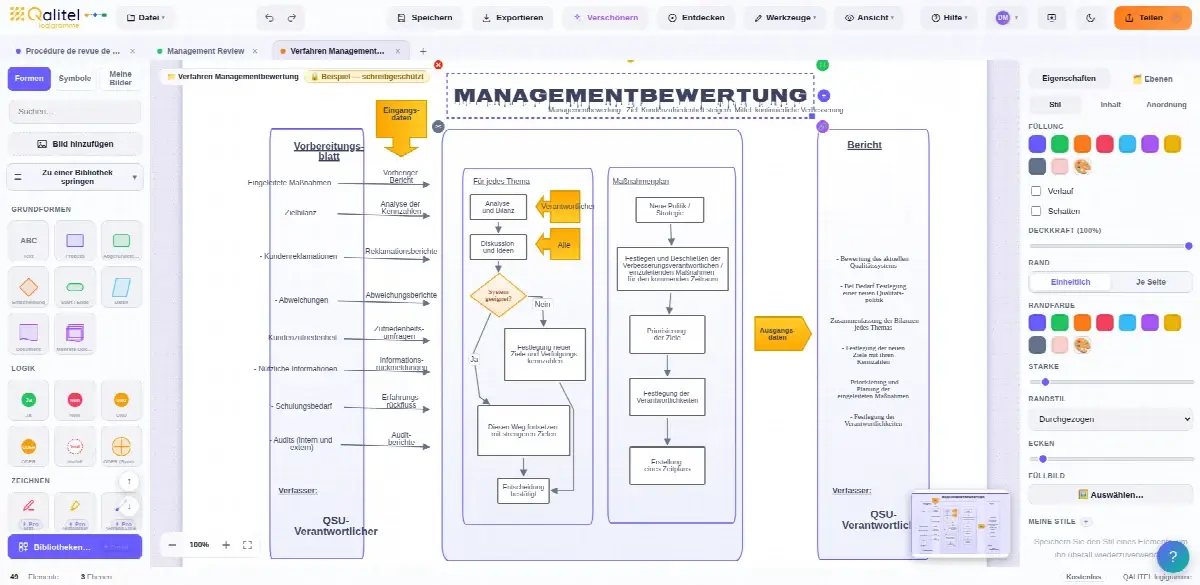The image size is (1200, 585).
Task: Switch to Procédure de revue tab
Action: tap(72, 51)
